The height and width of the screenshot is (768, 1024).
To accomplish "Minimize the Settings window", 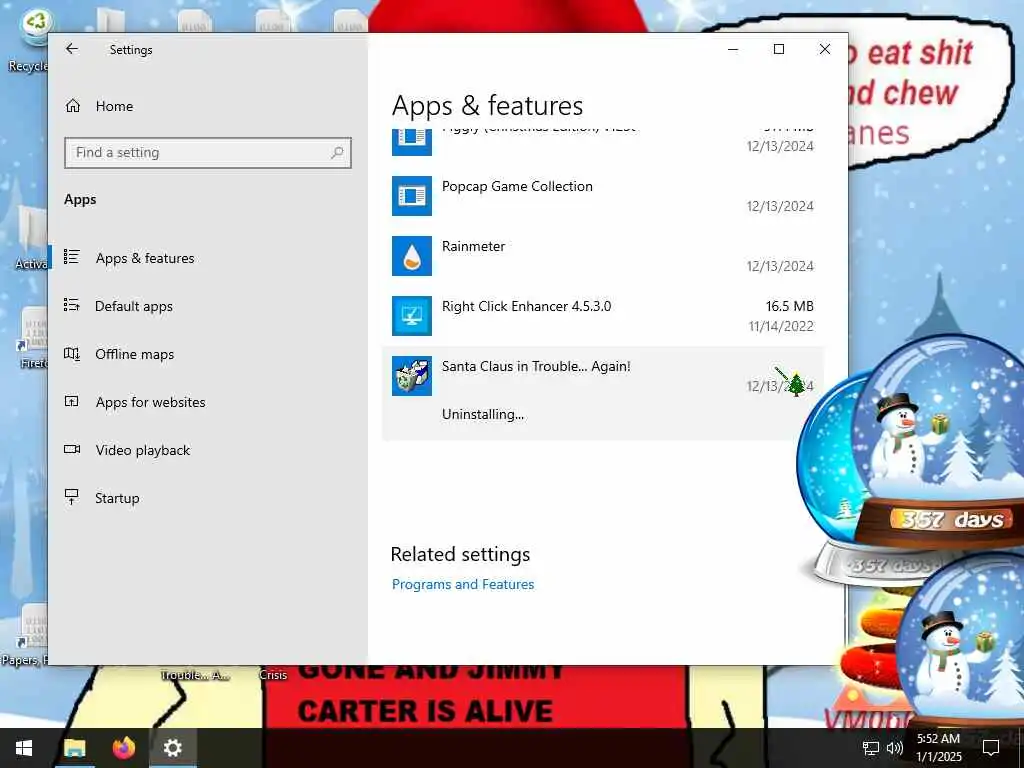I will click(733, 49).
